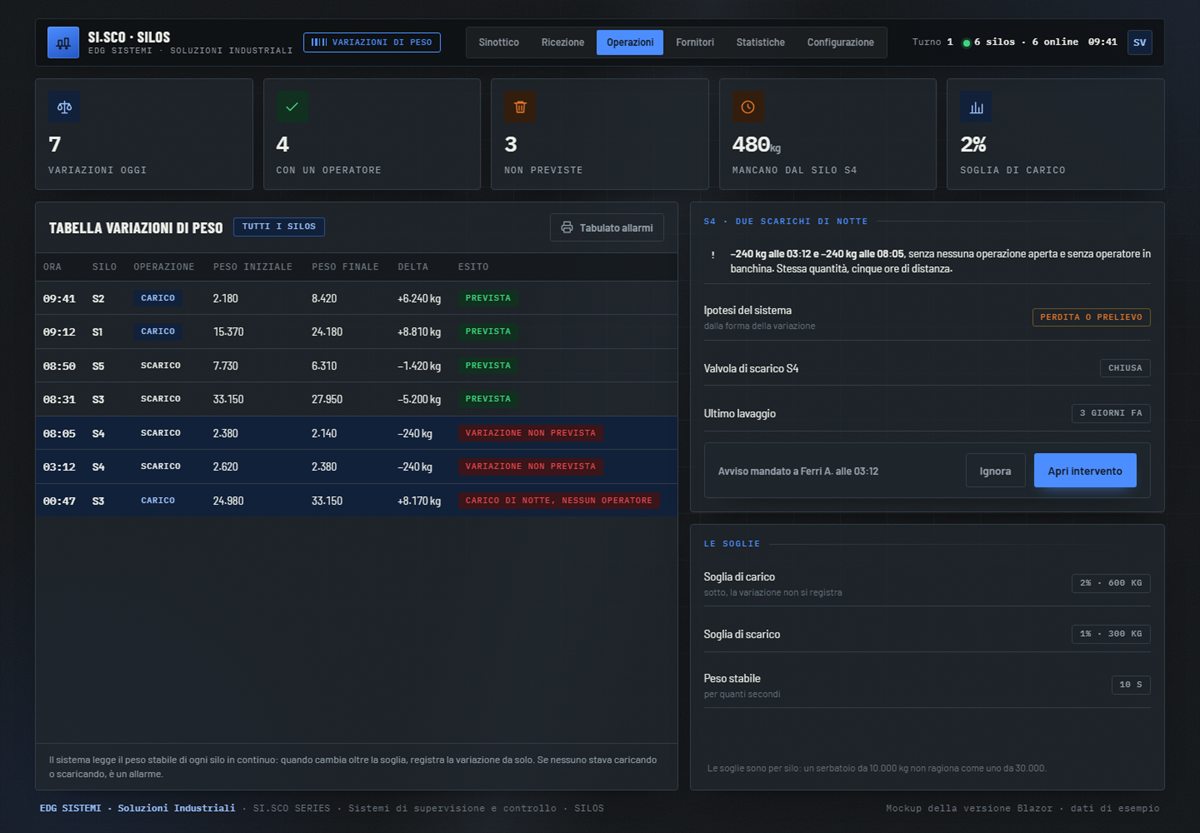Viewport: 1200px width, 833px height.
Task: Click the printer icon in Tabulato allarmi
Action: (x=567, y=228)
